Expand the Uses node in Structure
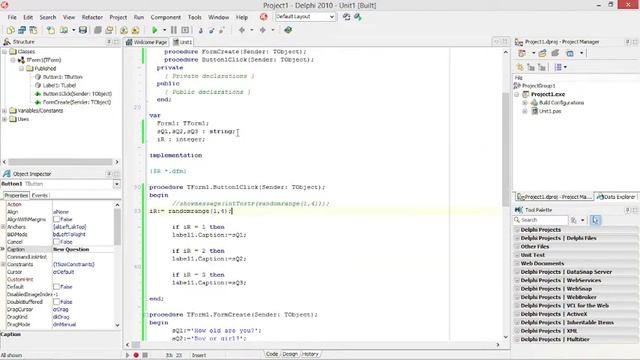The height and width of the screenshot is (360, 640). (x=4, y=119)
